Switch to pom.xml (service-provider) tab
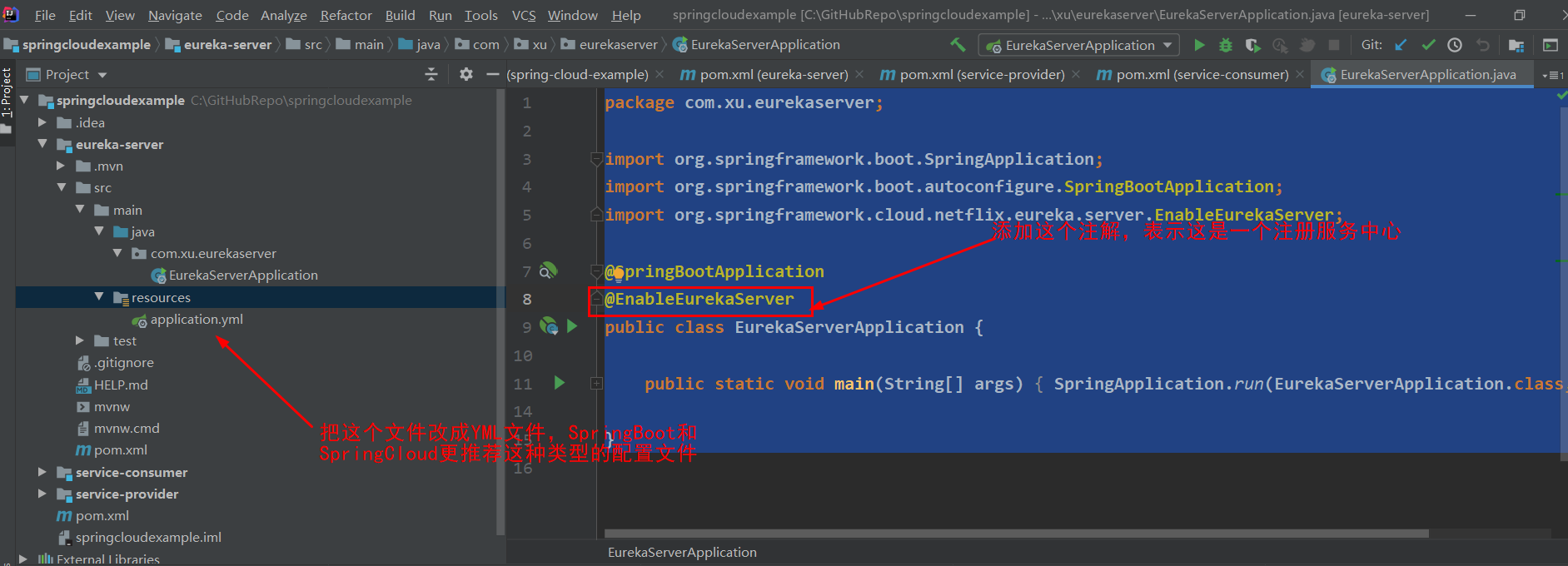 click(982, 75)
